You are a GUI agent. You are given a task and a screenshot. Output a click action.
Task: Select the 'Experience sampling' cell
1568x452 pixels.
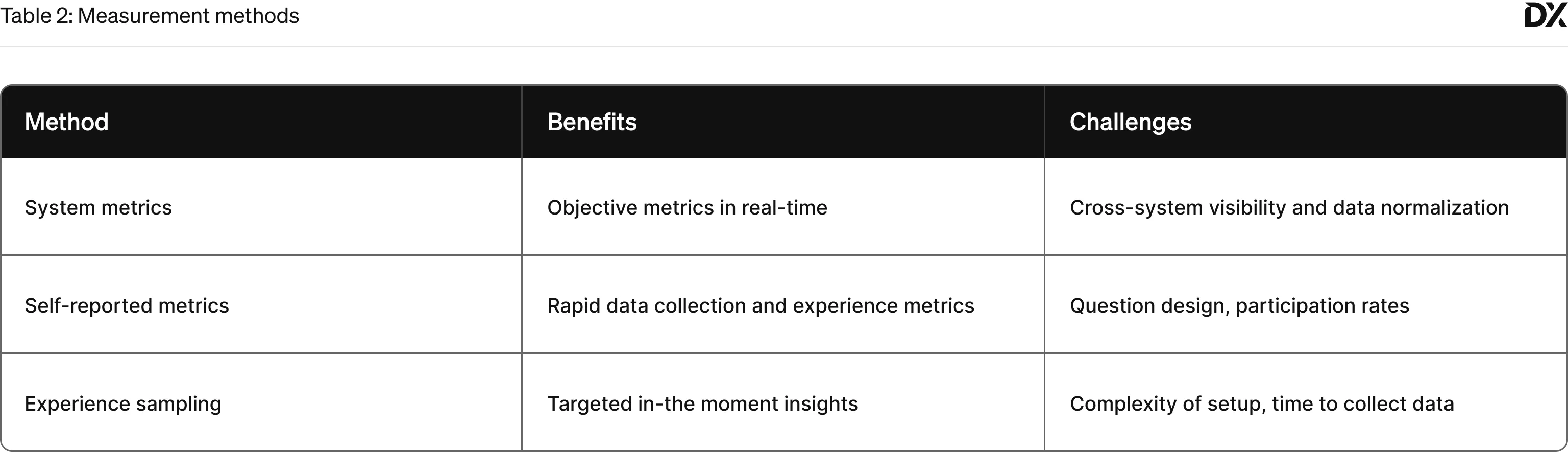pyautogui.click(x=123, y=404)
